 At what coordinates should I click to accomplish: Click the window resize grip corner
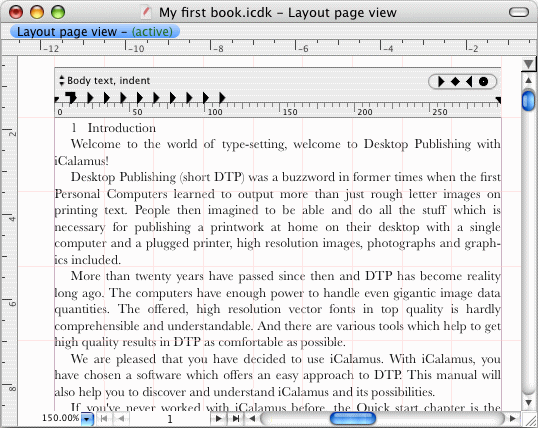(530, 419)
